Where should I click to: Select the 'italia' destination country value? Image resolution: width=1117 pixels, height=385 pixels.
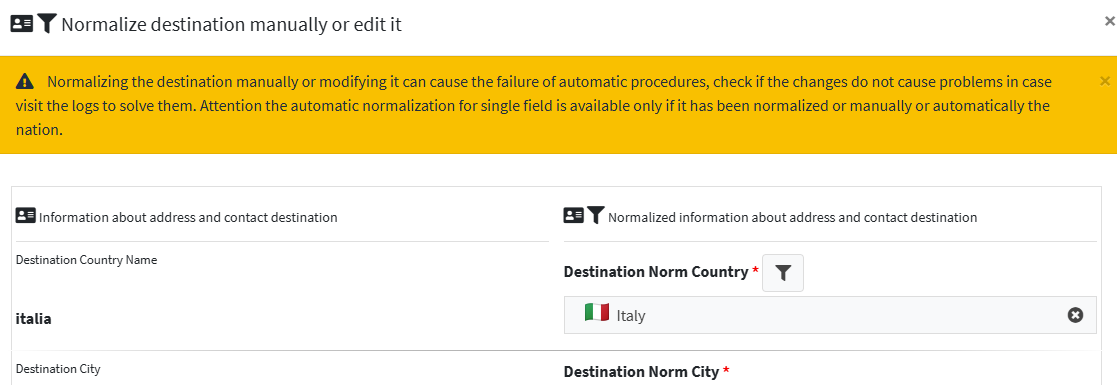click(x=33, y=319)
